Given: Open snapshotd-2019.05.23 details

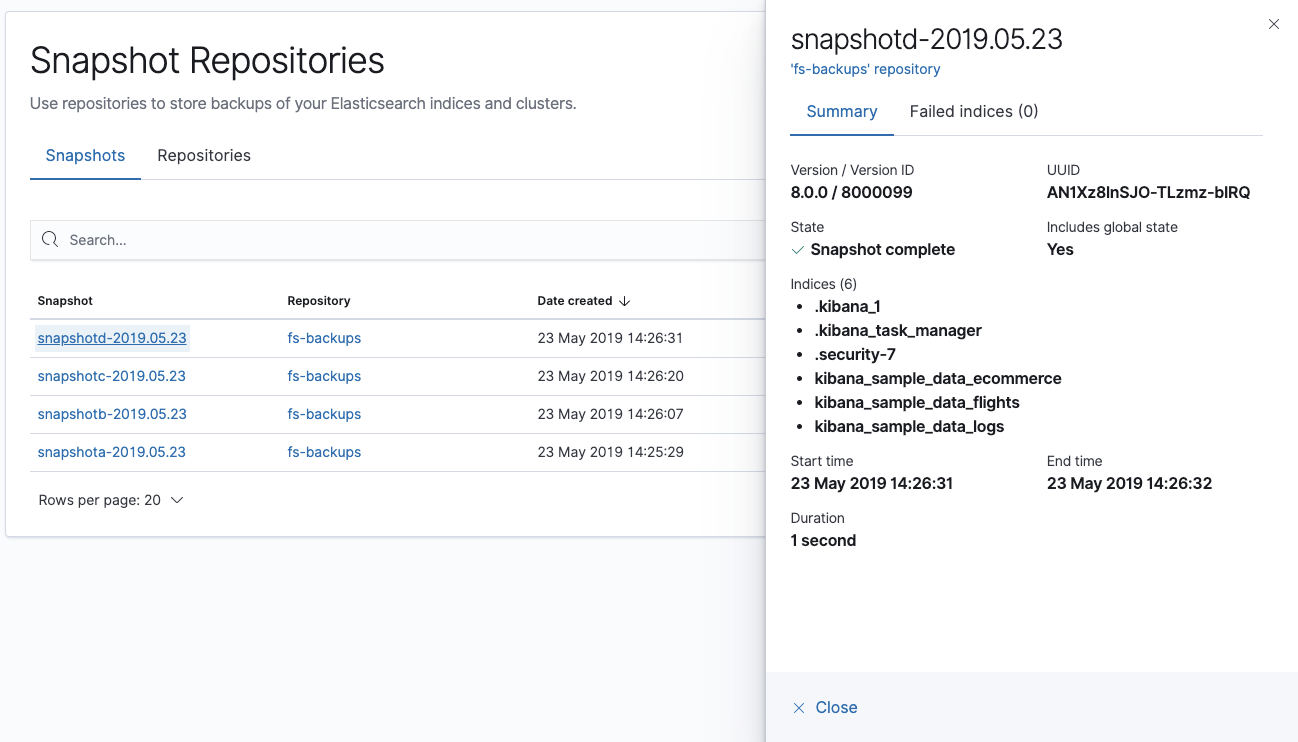Looking at the screenshot, I should pyautogui.click(x=111, y=337).
